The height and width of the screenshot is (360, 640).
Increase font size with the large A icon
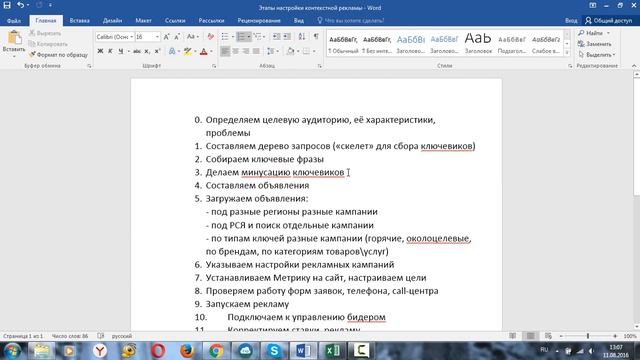(x=167, y=37)
